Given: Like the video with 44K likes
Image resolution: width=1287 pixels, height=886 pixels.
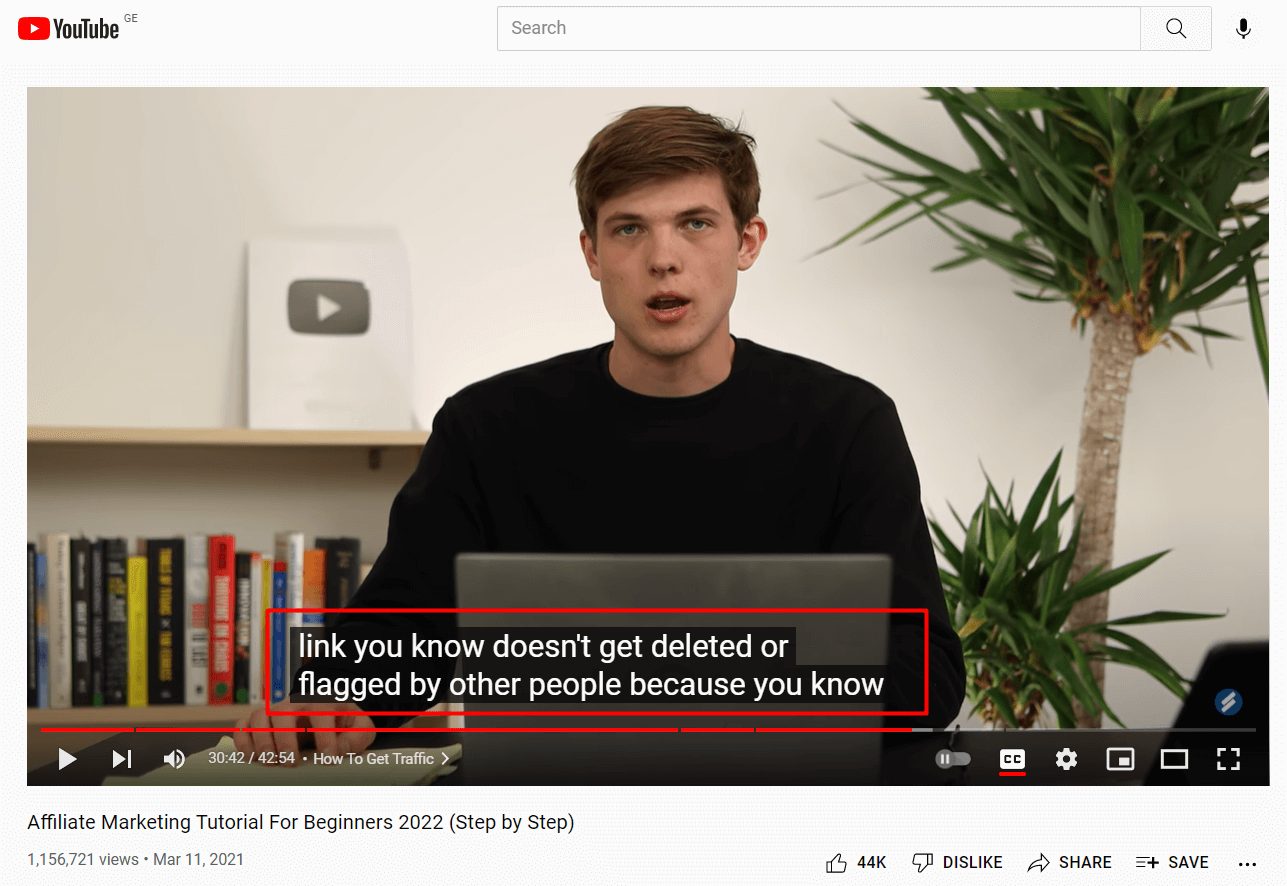Looking at the screenshot, I should pyautogui.click(x=856, y=862).
